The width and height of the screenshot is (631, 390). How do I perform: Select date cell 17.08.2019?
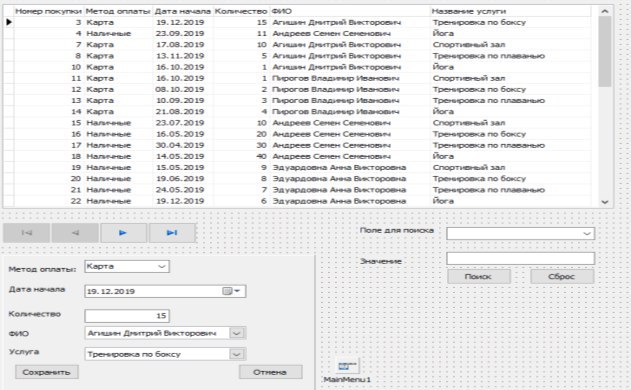pyautogui.click(x=180, y=45)
